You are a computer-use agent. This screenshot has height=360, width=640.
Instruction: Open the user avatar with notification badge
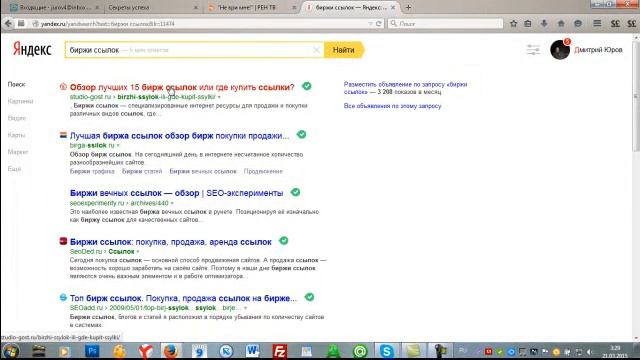pyautogui.click(x=560, y=49)
